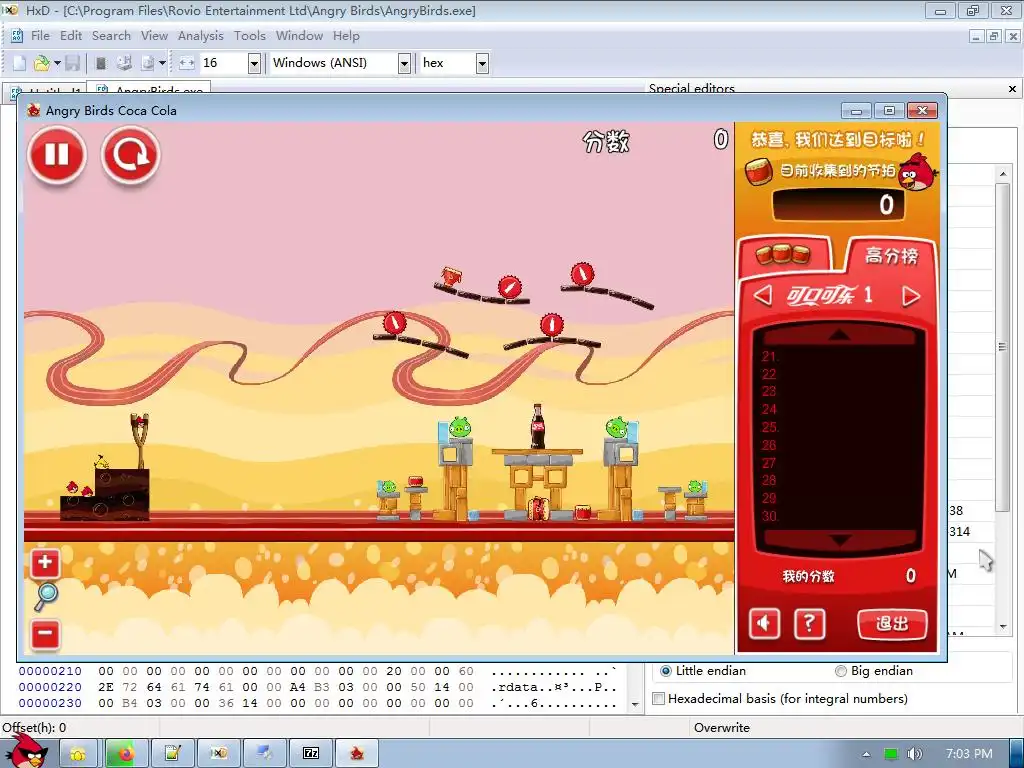Go to previous level with left arrow
Image resolution: width=1024 pixels, height=768 pixels.
(763, 296)
